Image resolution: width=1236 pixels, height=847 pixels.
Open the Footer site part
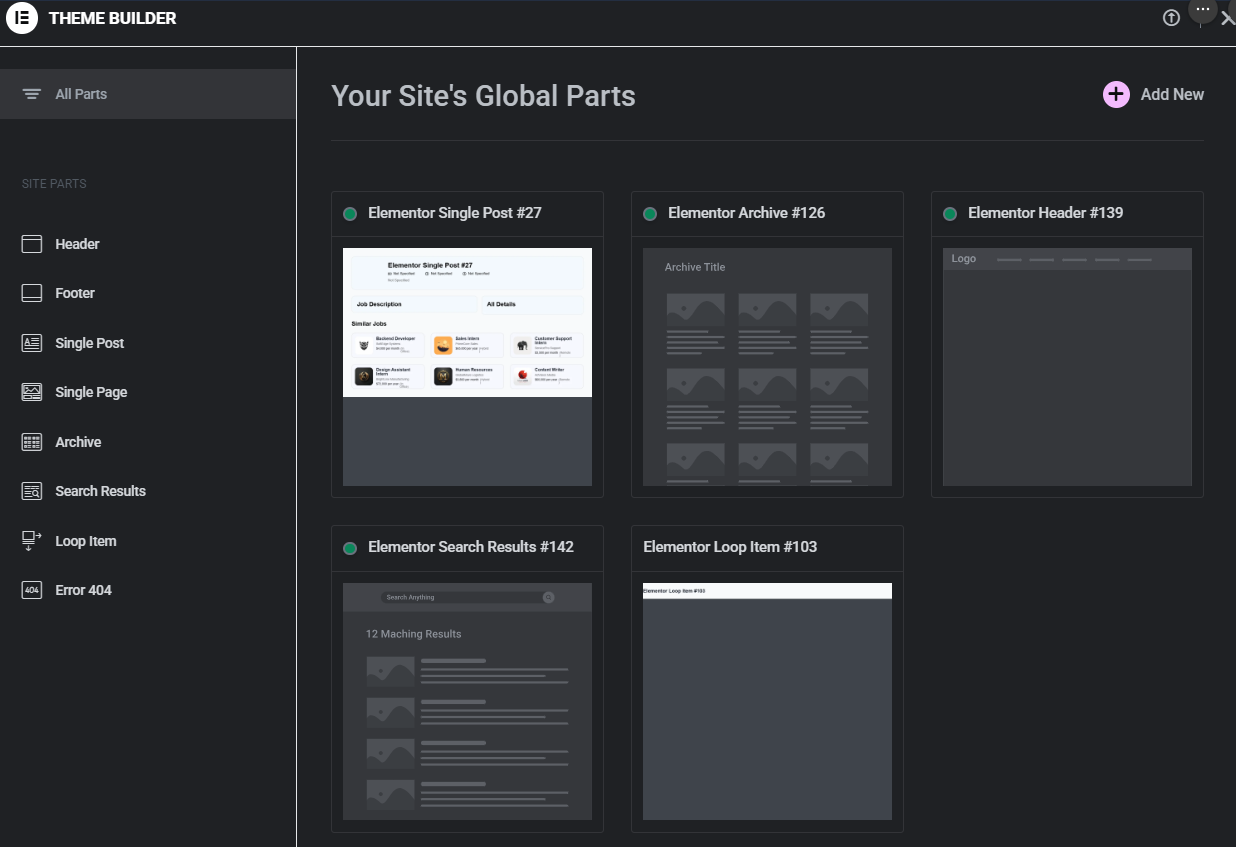click(x=75, y=293)
